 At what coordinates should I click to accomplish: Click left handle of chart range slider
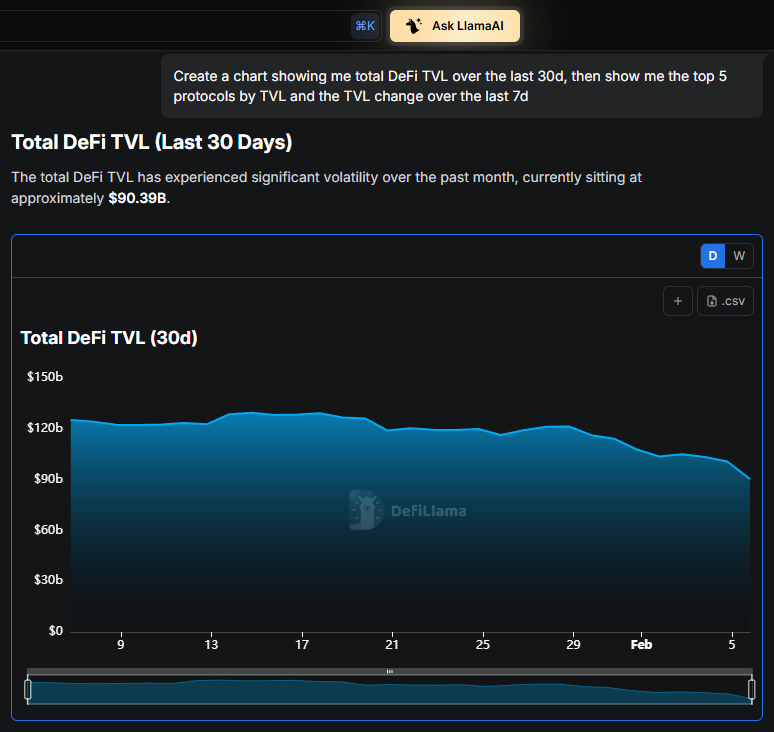pyautogui.click(x=28, y=689)
